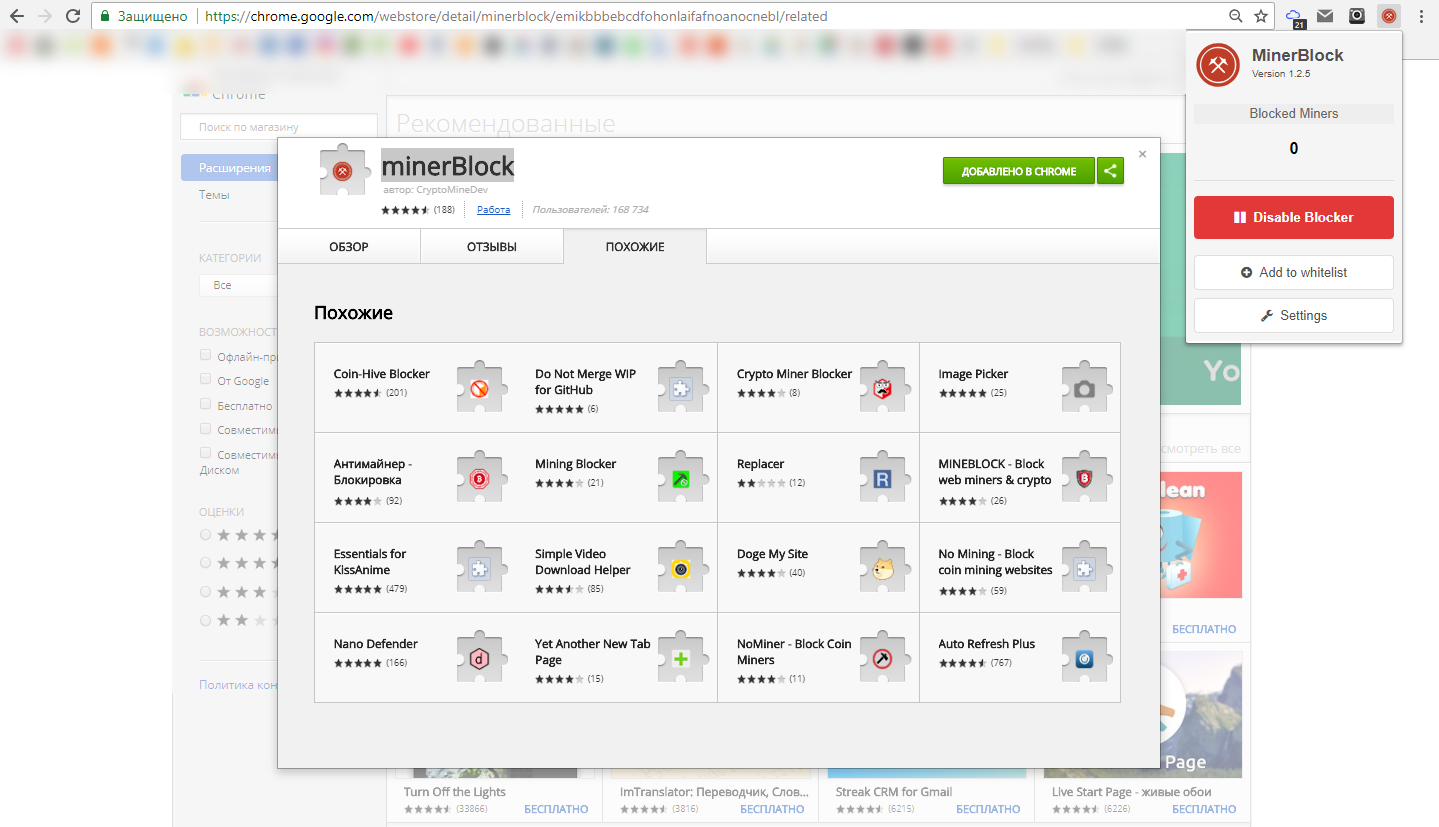
Task: Share minerBlock via the green share icon
Action: click(1110, 171)
